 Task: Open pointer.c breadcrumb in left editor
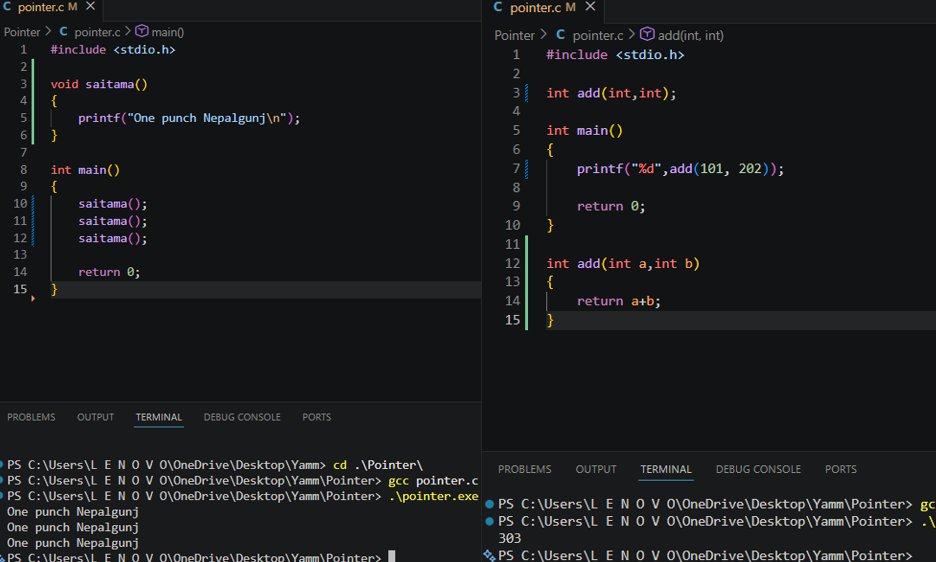(97, 32)
